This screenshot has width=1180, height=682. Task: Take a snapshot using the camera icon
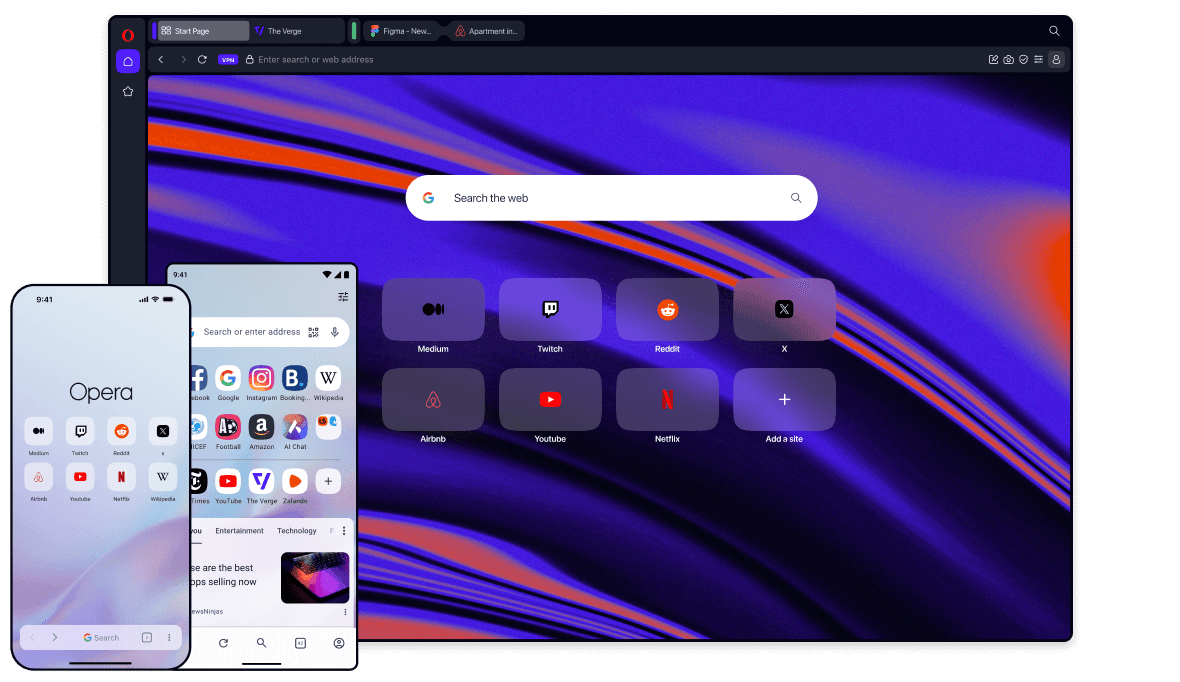[x=1008, y=59]
